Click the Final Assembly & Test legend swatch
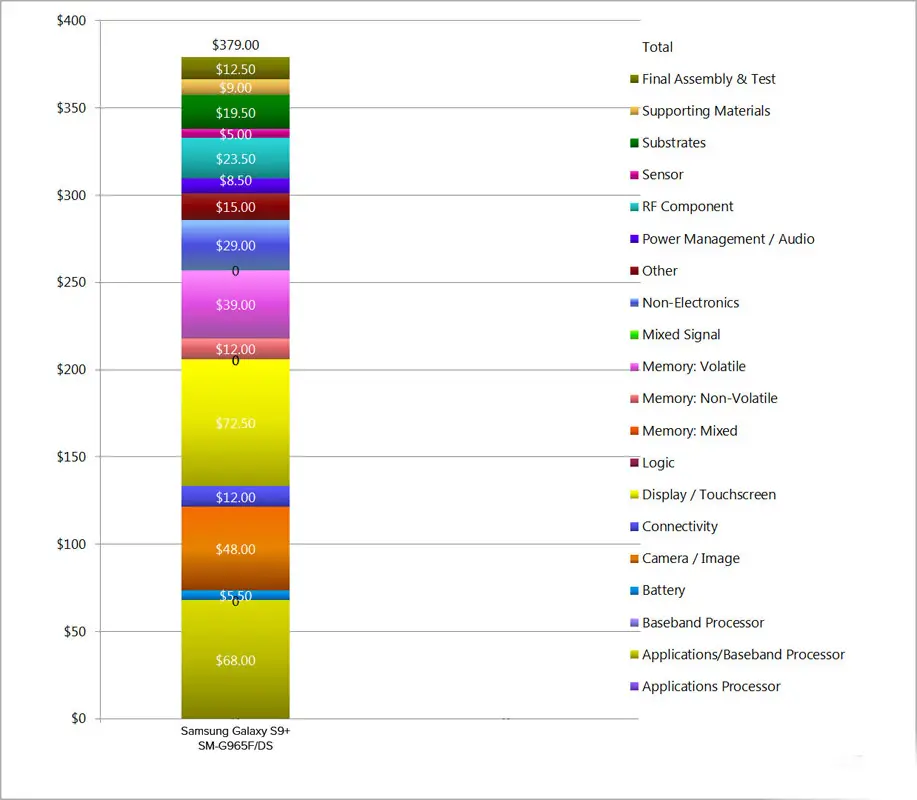This screenshot has width=917, height=800. pos(634,79)
